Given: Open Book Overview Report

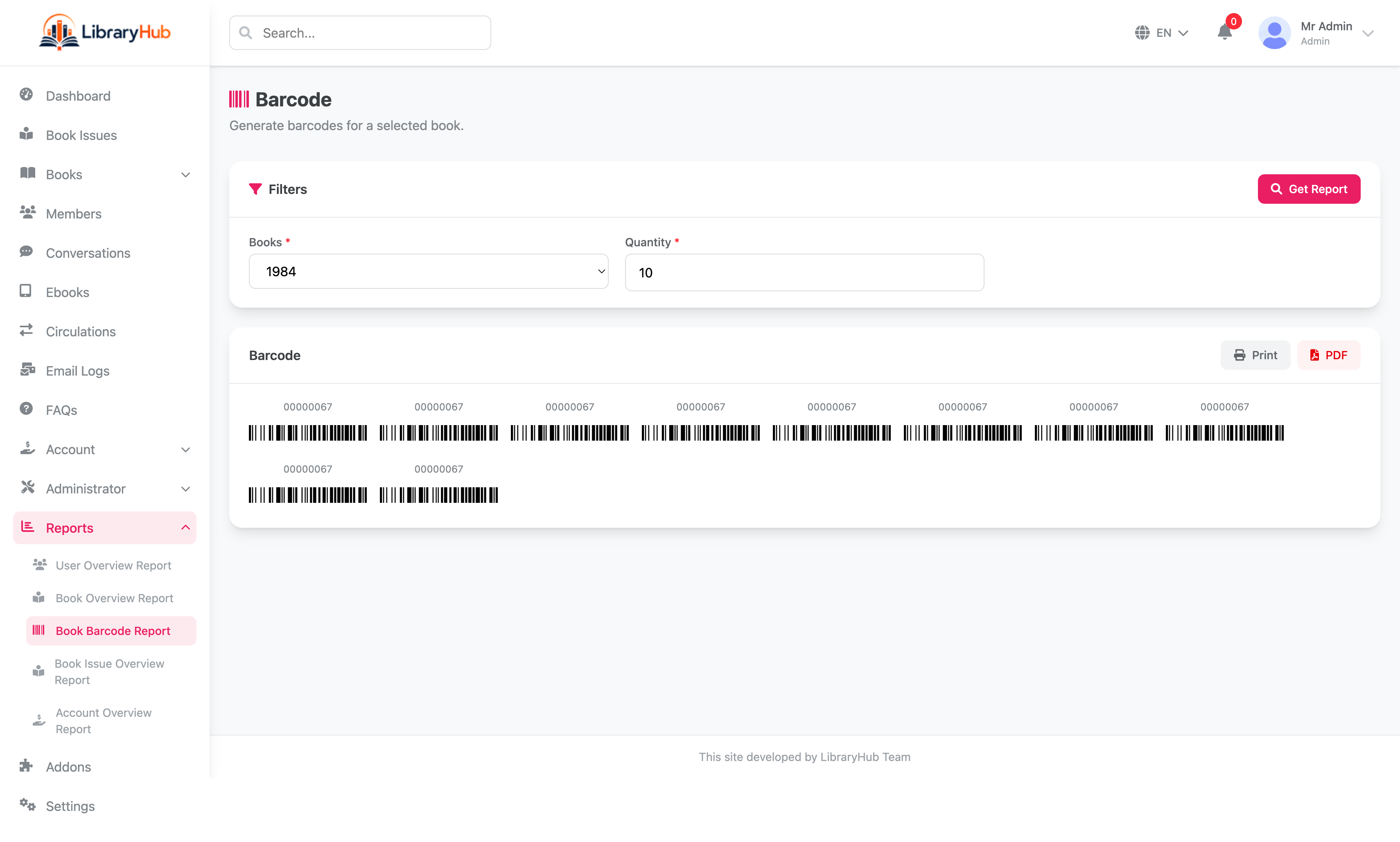Looking at the screenshot, I should coord(111,598).
